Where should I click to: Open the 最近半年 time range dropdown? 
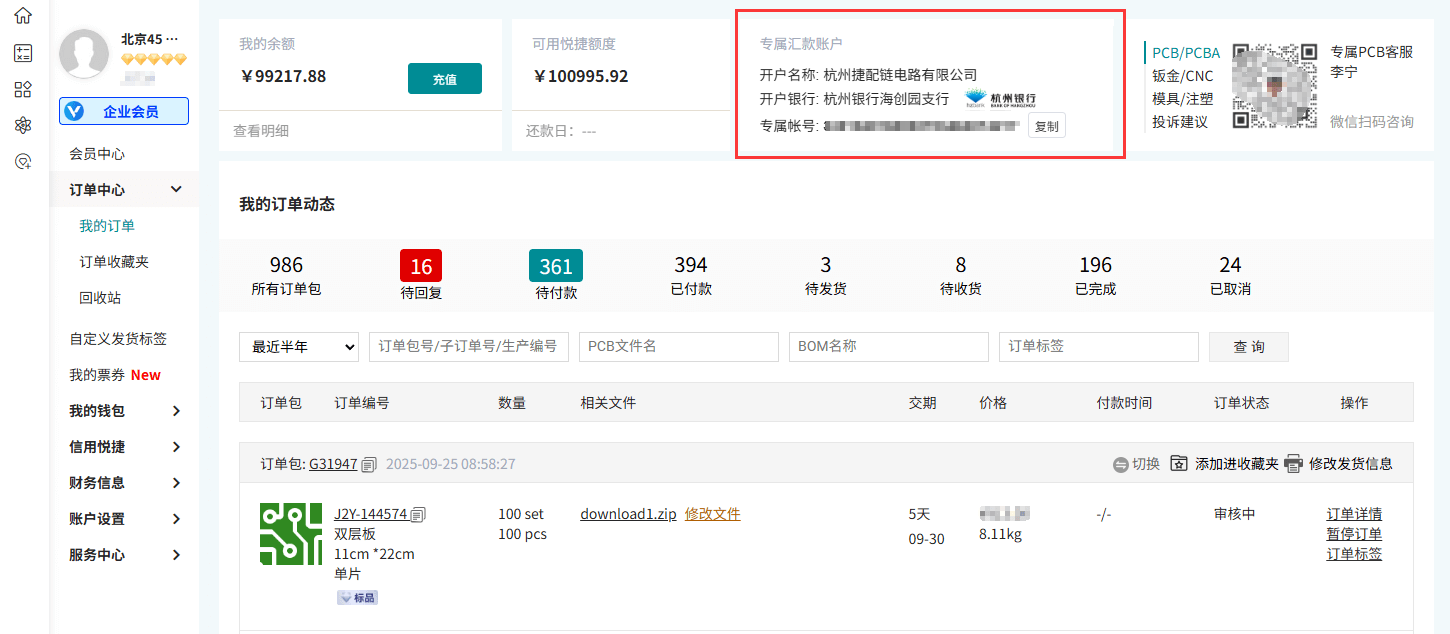[x=298, y=347]
